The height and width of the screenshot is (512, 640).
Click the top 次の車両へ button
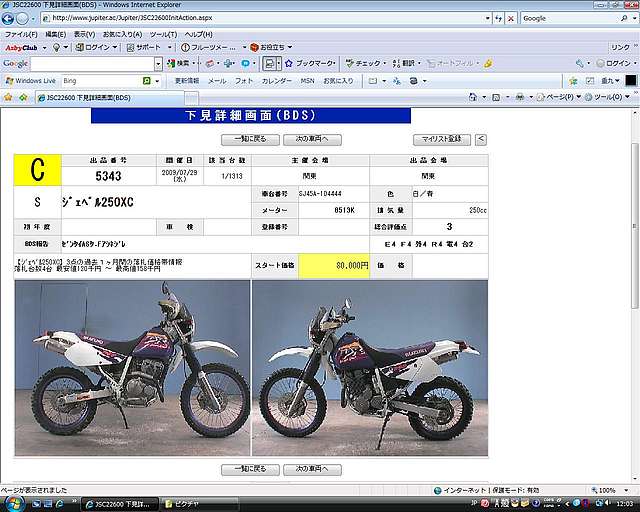(312, 139)
